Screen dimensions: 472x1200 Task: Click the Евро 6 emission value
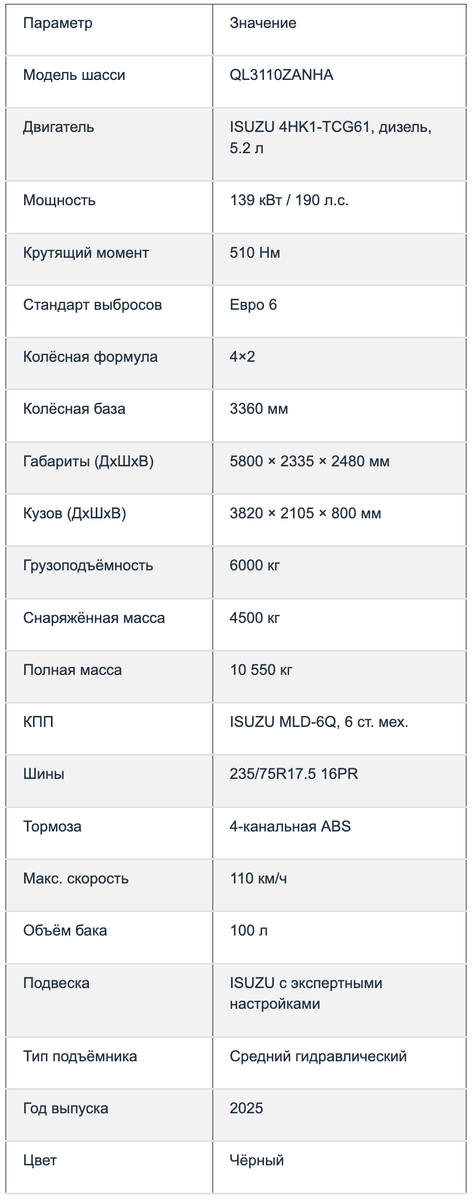click(254, 304)
